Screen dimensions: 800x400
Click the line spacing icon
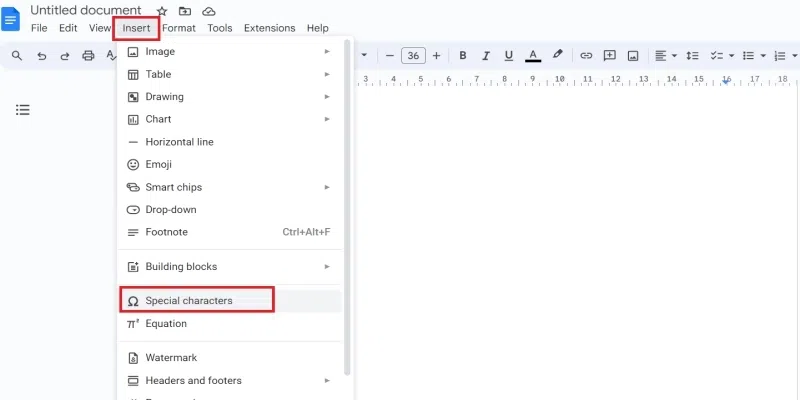coord(692,56)
